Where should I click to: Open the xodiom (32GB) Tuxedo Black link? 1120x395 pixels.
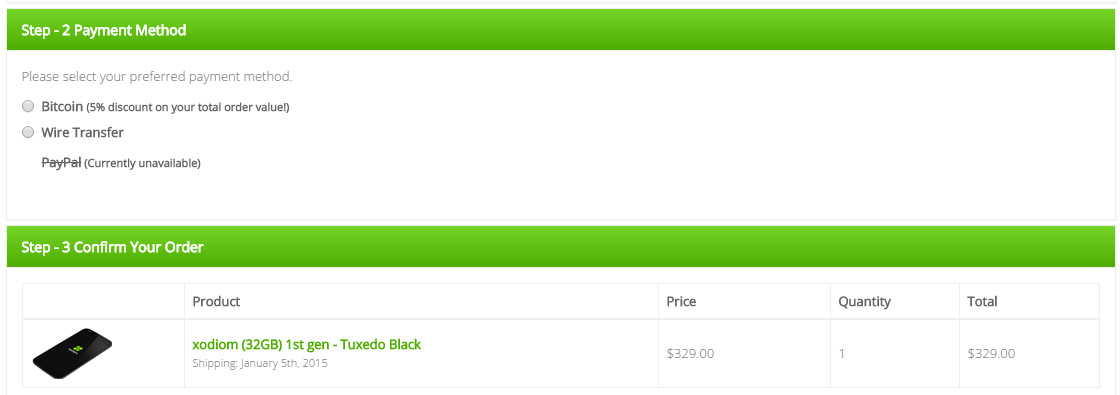(306, 344)
